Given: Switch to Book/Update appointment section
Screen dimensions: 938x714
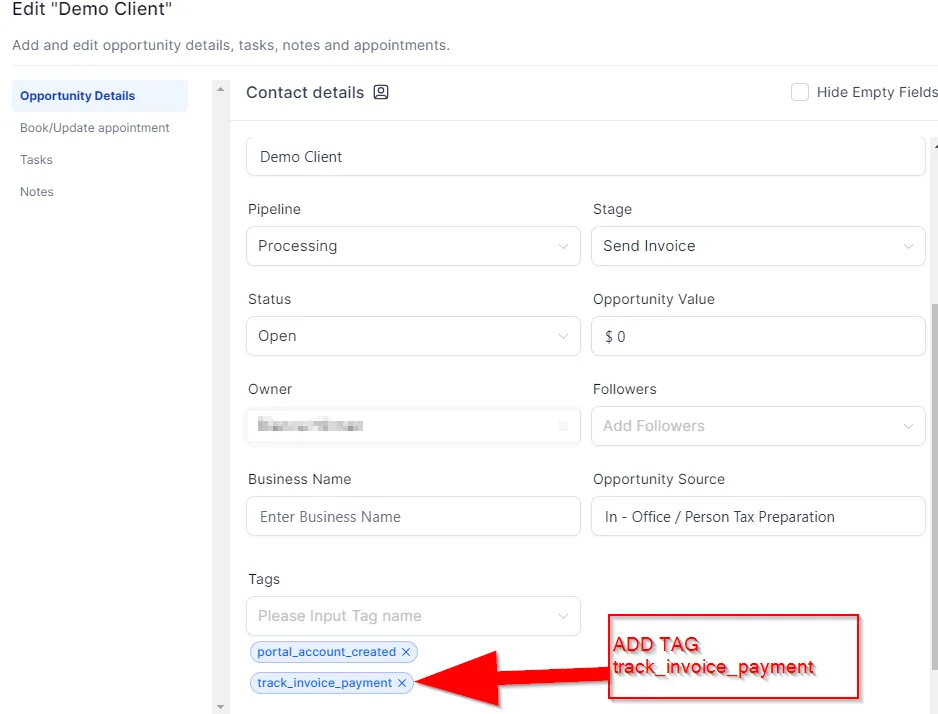Looking at the screenshot, I should [x=95, y=128].
